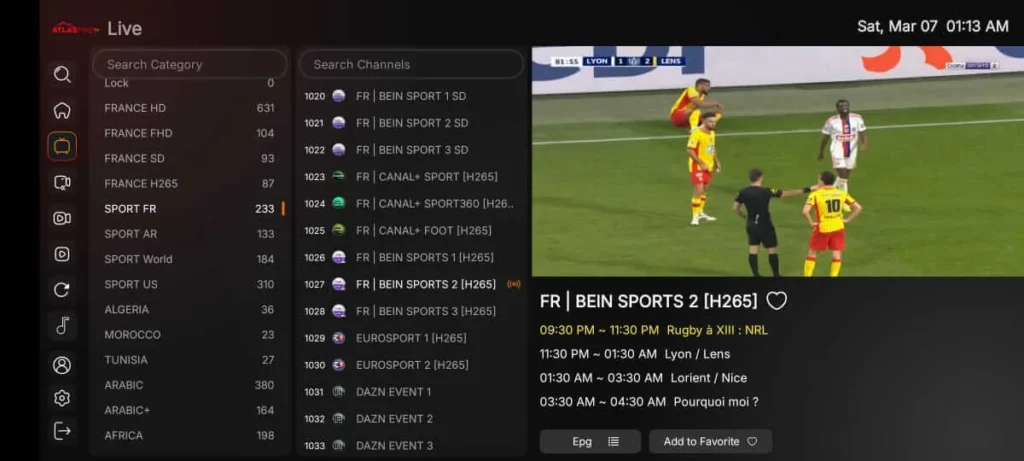This screenshot has width=1024, height=461.
Task: Select the ARABIC+ category
Action: tap(189, 410)
